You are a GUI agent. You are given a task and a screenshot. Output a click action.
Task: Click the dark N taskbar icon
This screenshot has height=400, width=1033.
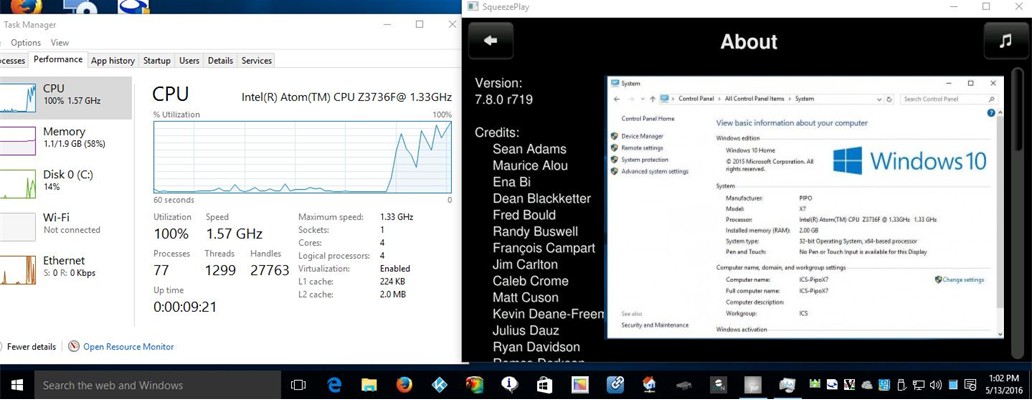point(717,385)
